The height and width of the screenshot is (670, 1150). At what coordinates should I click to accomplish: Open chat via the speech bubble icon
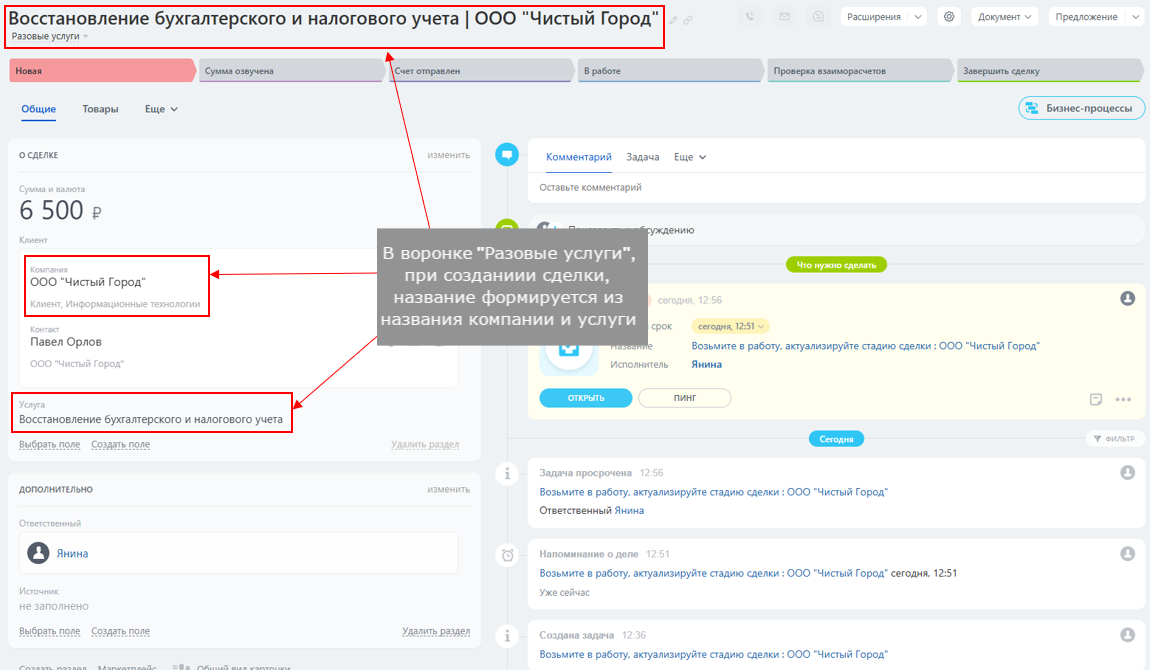(818, 16)
